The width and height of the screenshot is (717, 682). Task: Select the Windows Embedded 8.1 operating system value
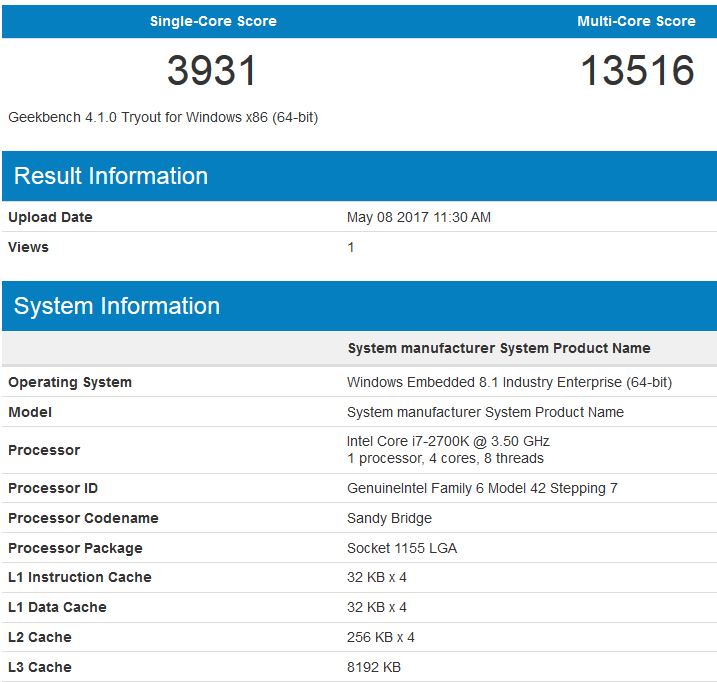(x=509, y=382)
